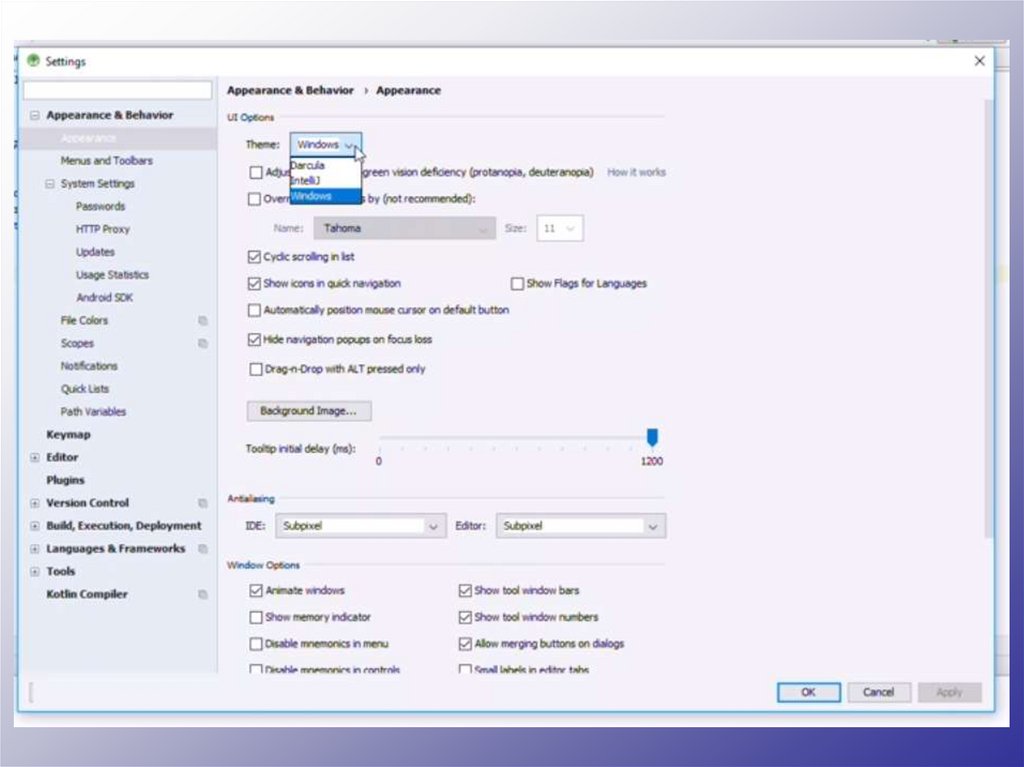Open Quick Lists settings
Viewport: 1024px width, 767px height.
coord(85,389)
